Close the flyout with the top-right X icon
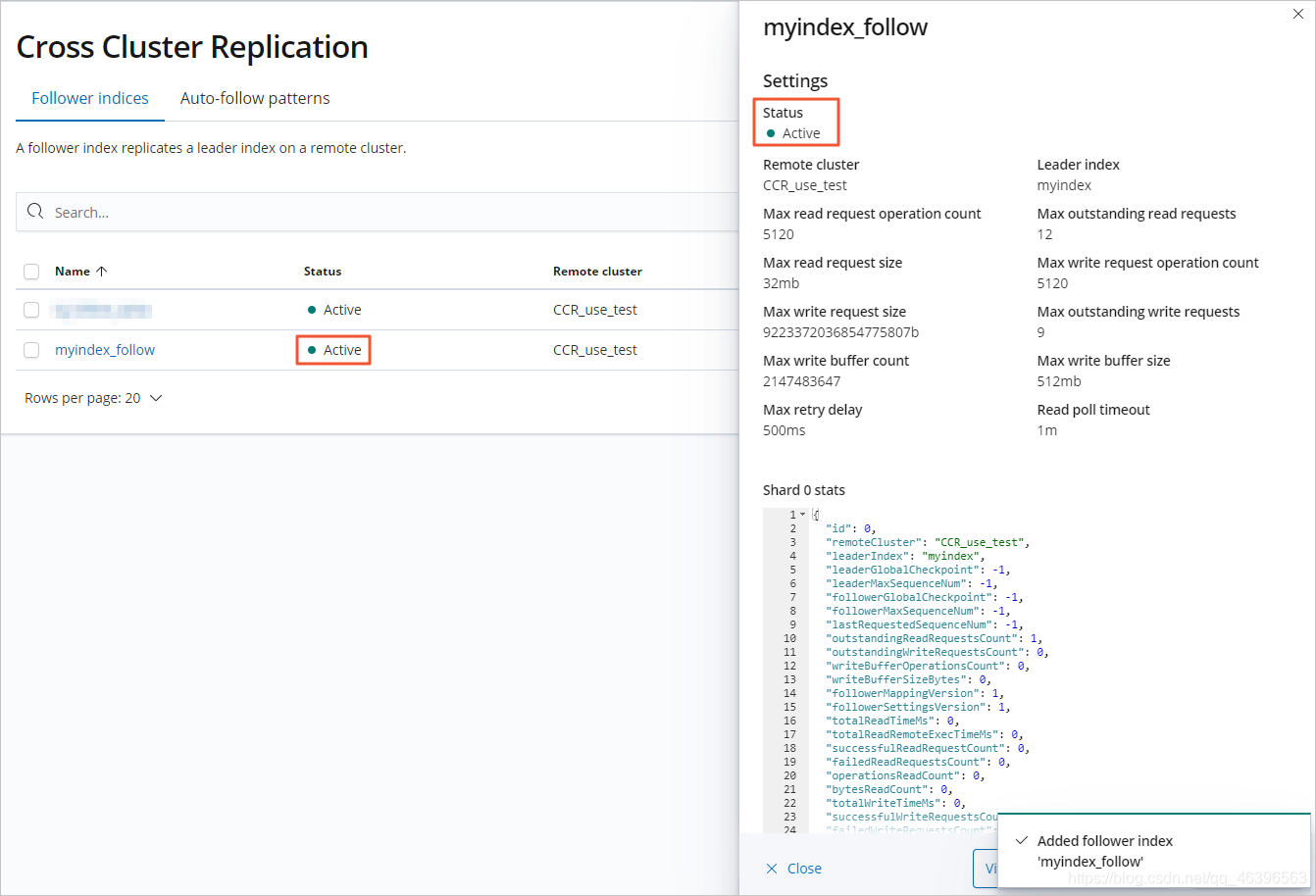 pos(1298,15)
